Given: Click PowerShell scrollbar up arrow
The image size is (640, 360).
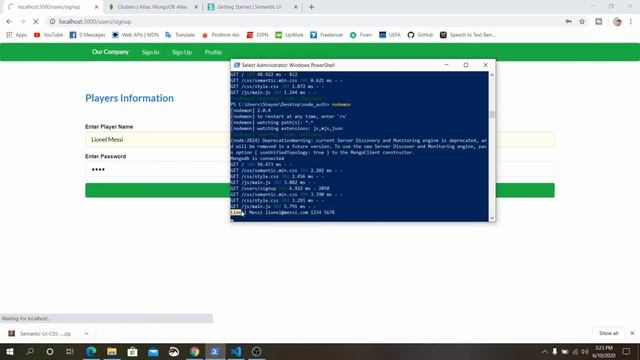Looking at the screenshot, I should 492,75.
